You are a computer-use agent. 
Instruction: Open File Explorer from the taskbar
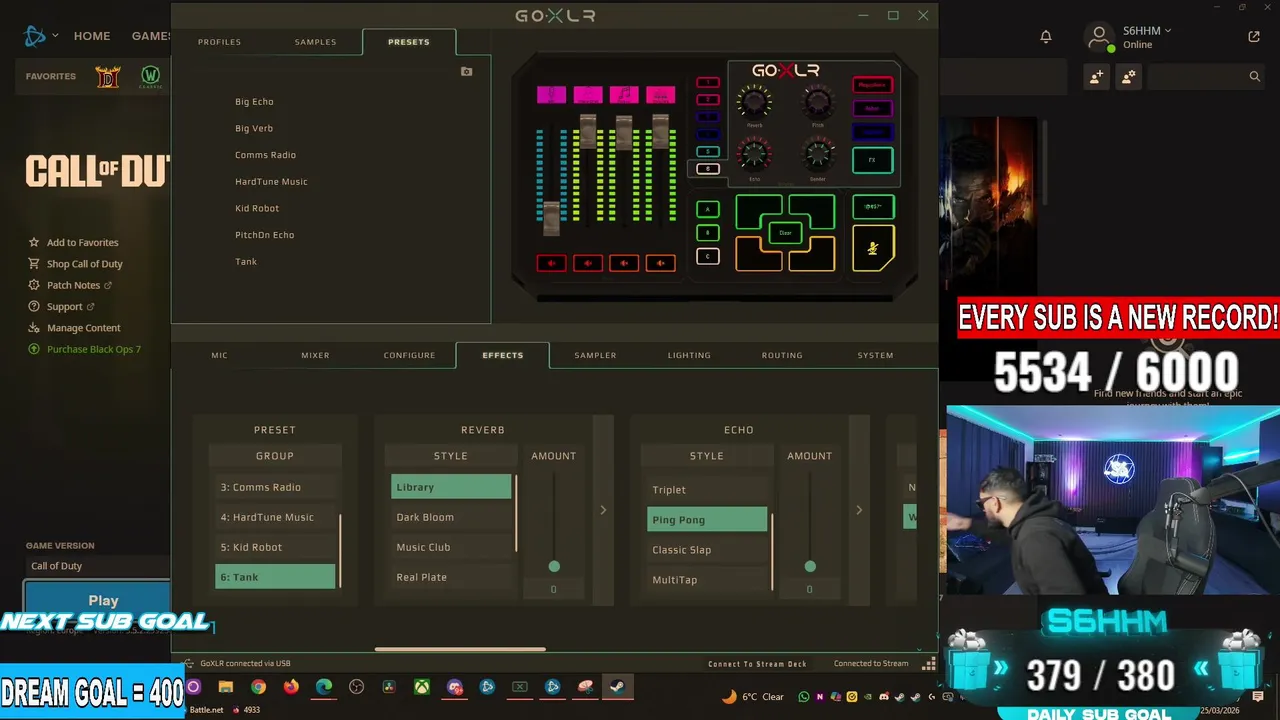pyautogui.click(x=226, y=687)
